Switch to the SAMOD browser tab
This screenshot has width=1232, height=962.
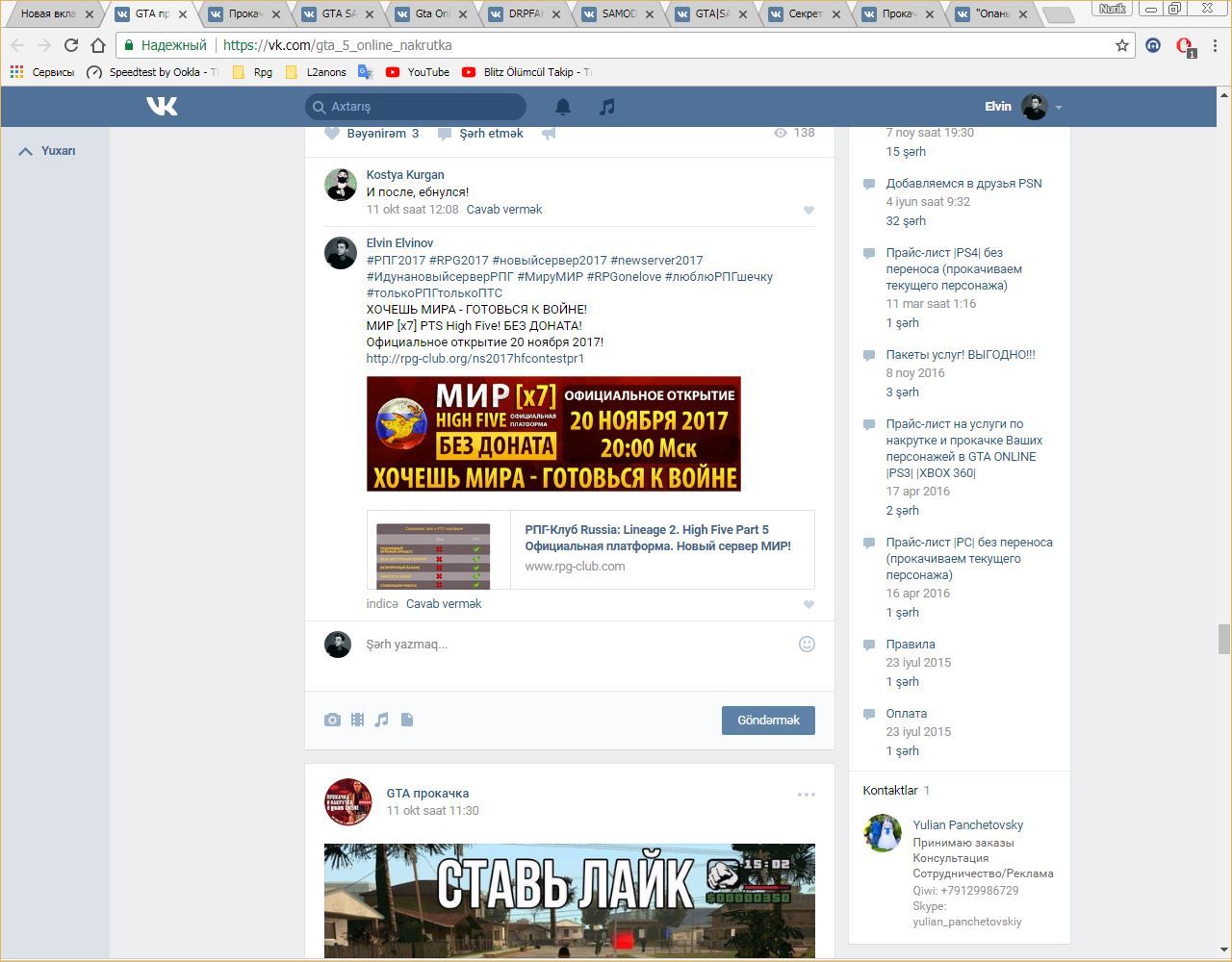(x=619, y=14)
